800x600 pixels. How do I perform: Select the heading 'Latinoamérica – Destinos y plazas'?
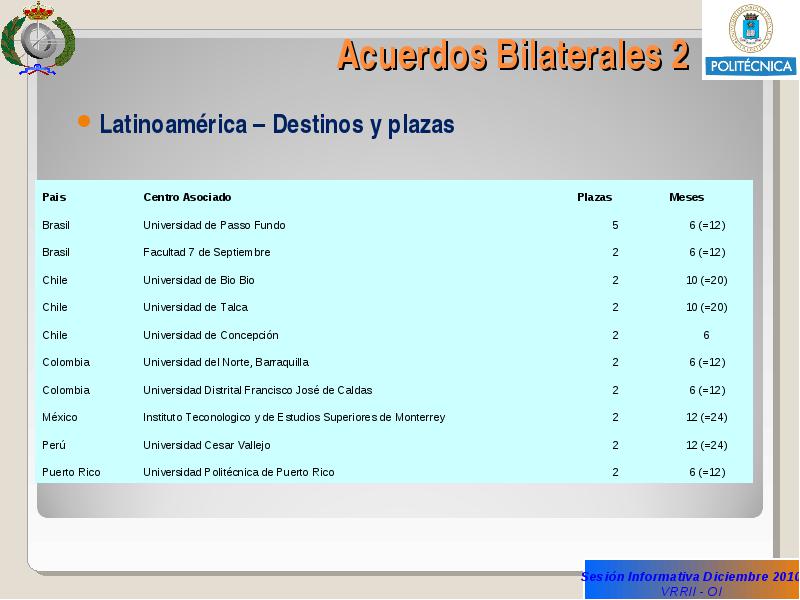(x=277, y=124)
